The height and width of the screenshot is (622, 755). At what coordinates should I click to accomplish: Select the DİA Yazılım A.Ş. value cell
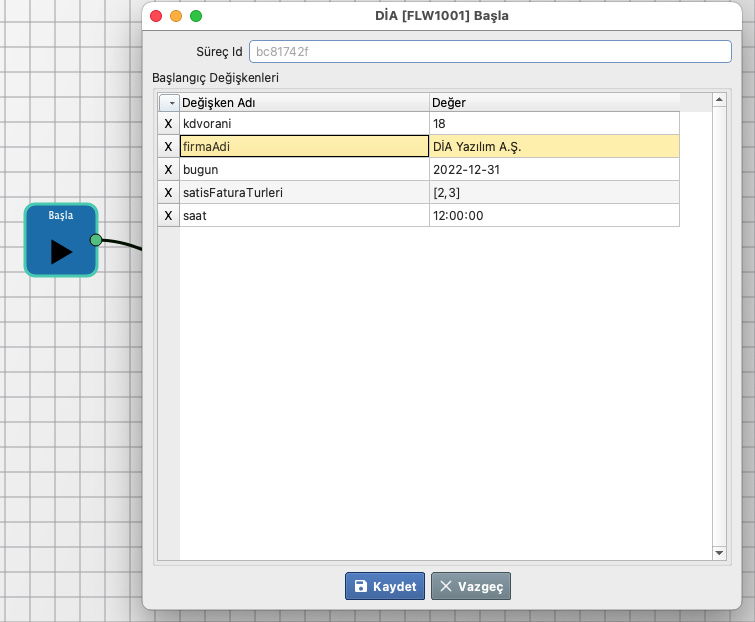click(x=553, y=146)
